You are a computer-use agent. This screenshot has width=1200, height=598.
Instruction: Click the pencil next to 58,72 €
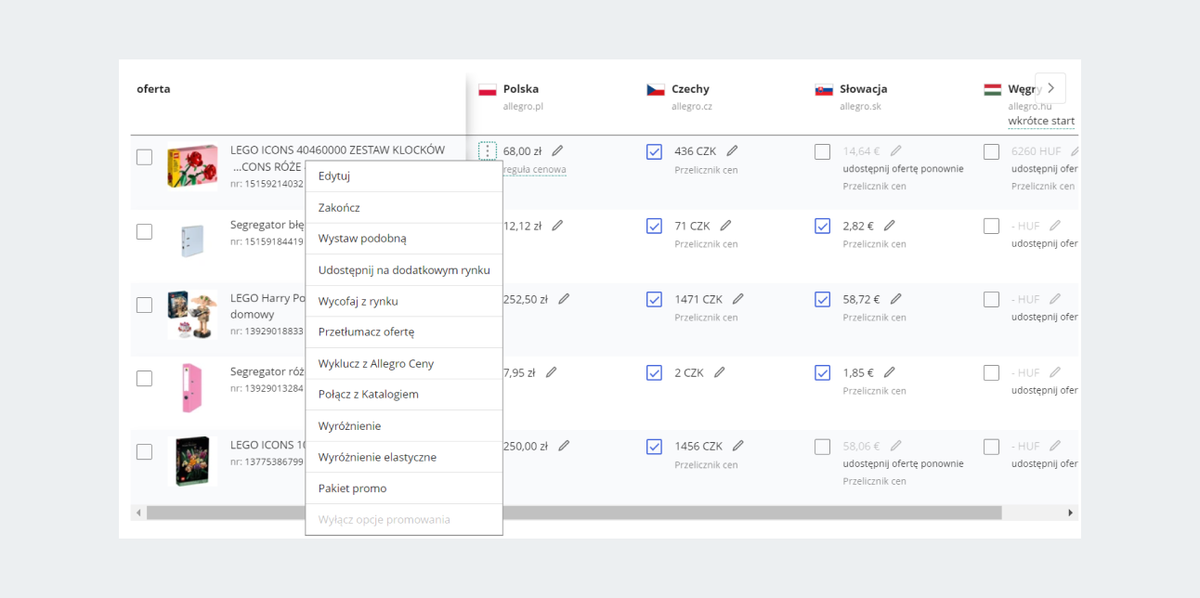point(896,298)
